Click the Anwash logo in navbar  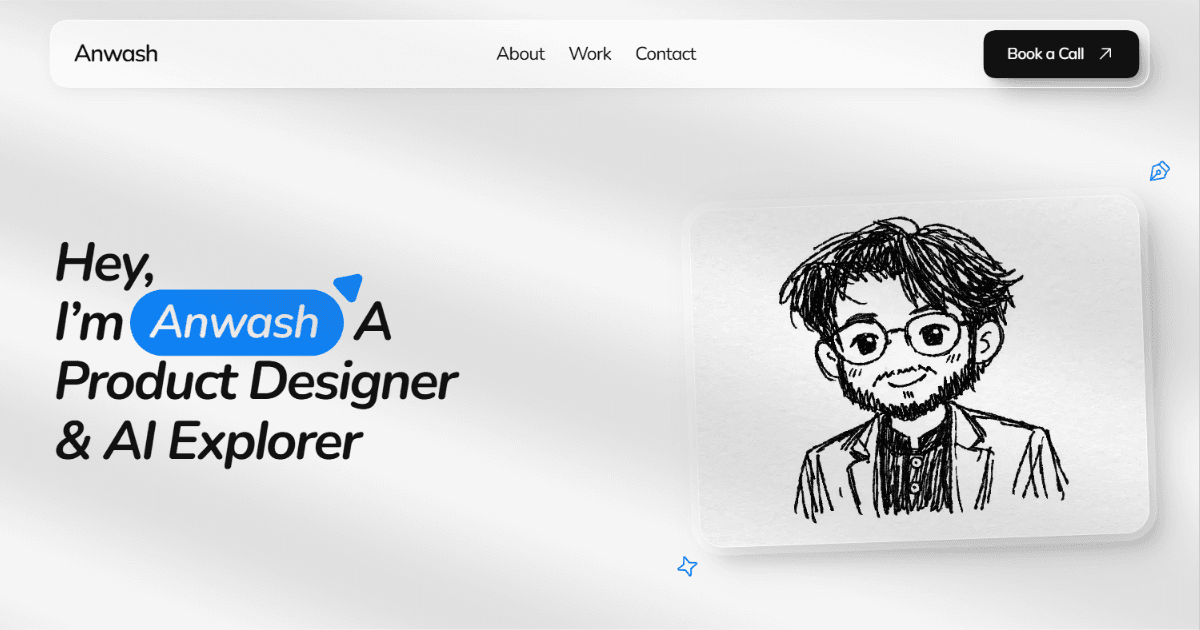[x=116, y=53]
